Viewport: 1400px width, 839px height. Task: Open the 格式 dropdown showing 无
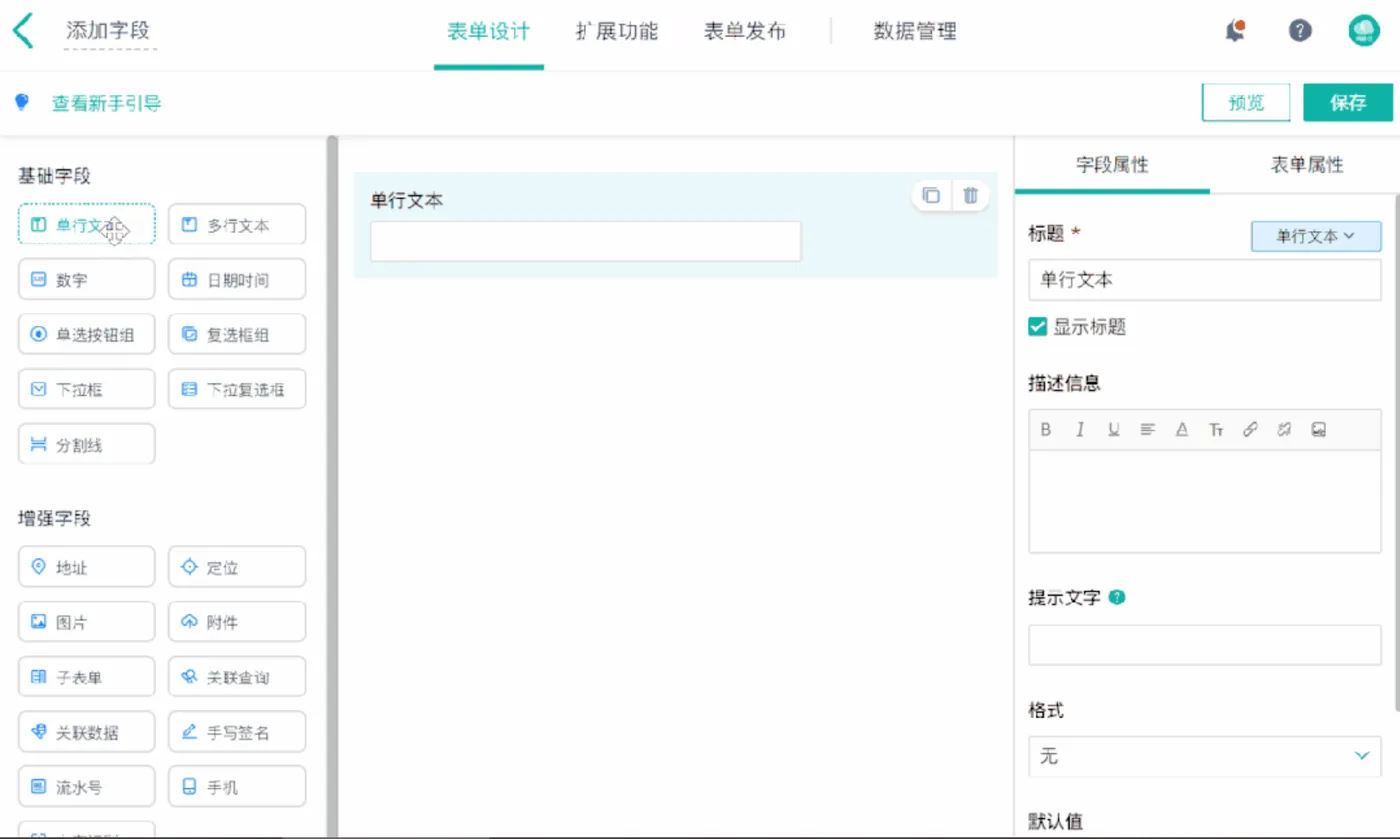pos(1205,756)
